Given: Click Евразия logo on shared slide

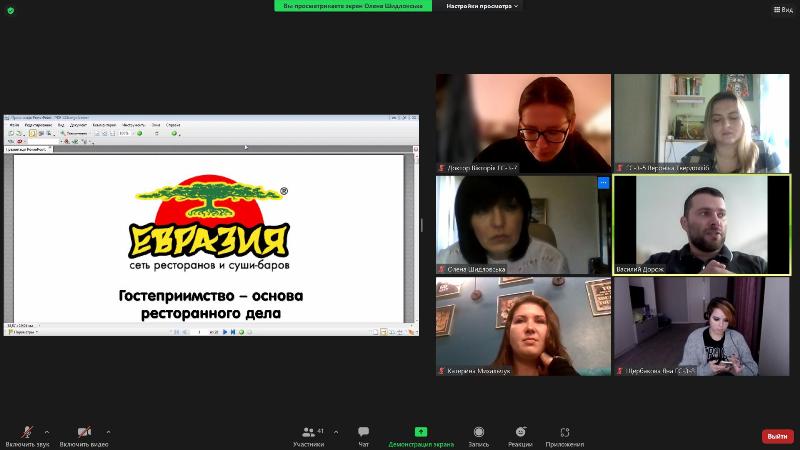Looking at the screenshot, I should coord(209,222).
